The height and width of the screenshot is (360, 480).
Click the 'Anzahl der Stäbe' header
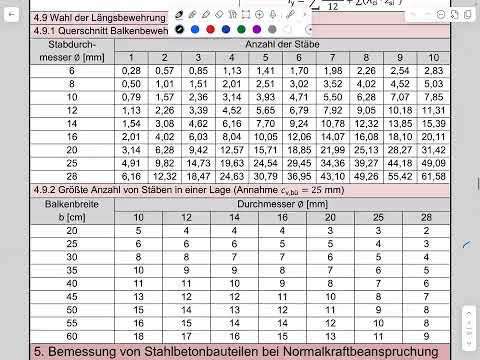[x=282, y=44]
